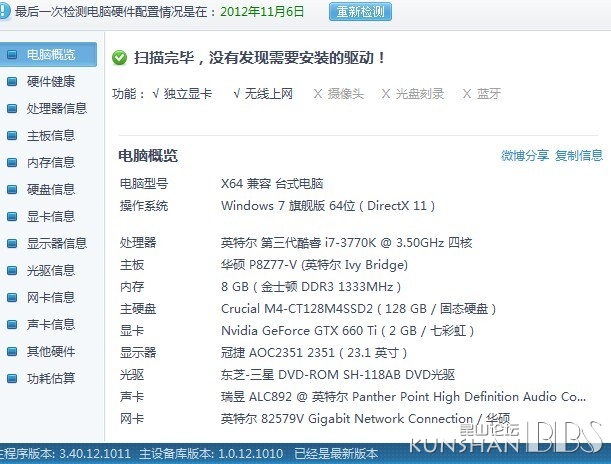The height and width of the screenshot is (464, 611).
Task: Click the 蓝牙 feature indicator
Action: [482, 94]
